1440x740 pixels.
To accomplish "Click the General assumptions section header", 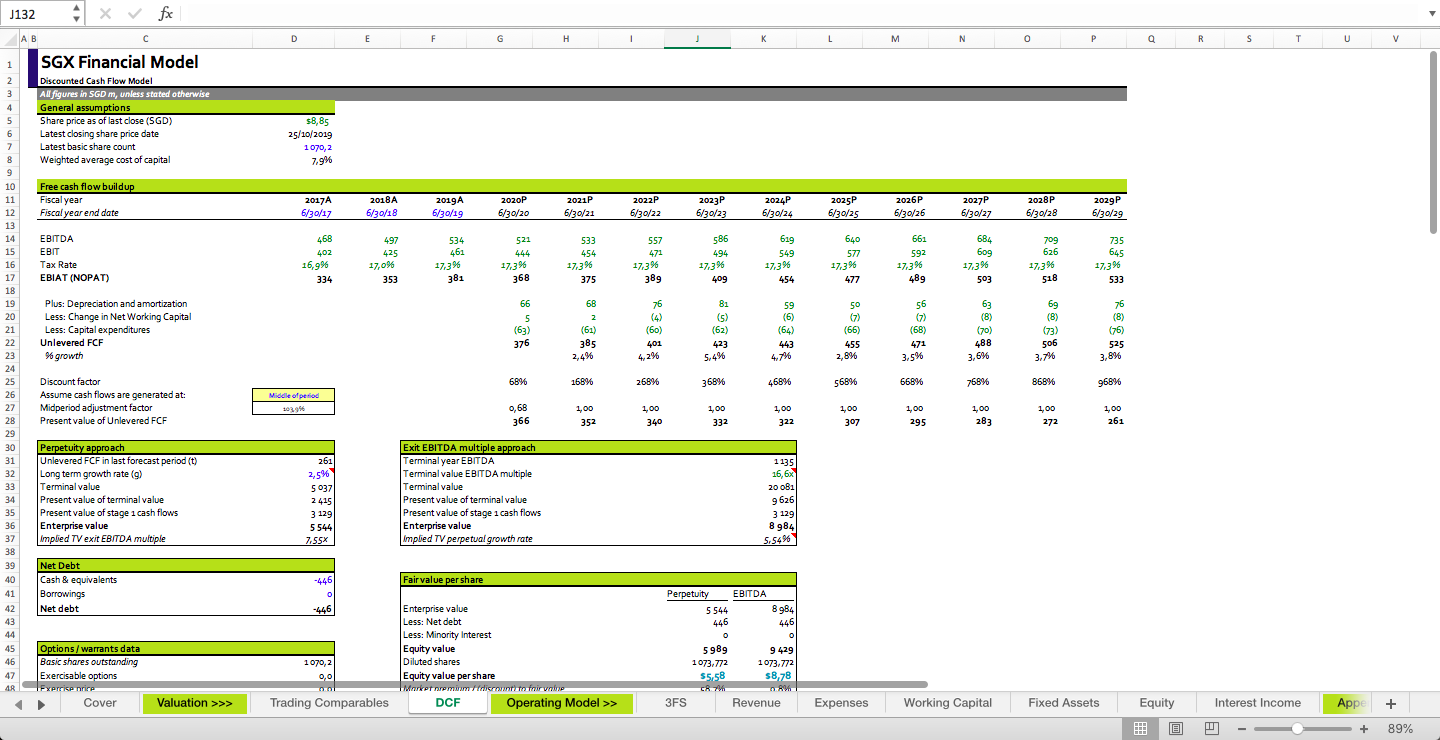I will (x=186, y=107).
